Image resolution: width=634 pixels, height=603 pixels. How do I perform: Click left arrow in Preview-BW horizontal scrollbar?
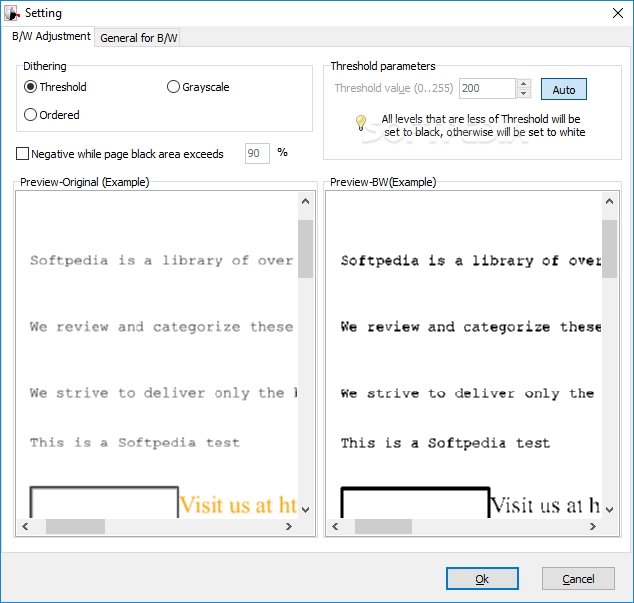pyautogui.click(x=335, y=526)
